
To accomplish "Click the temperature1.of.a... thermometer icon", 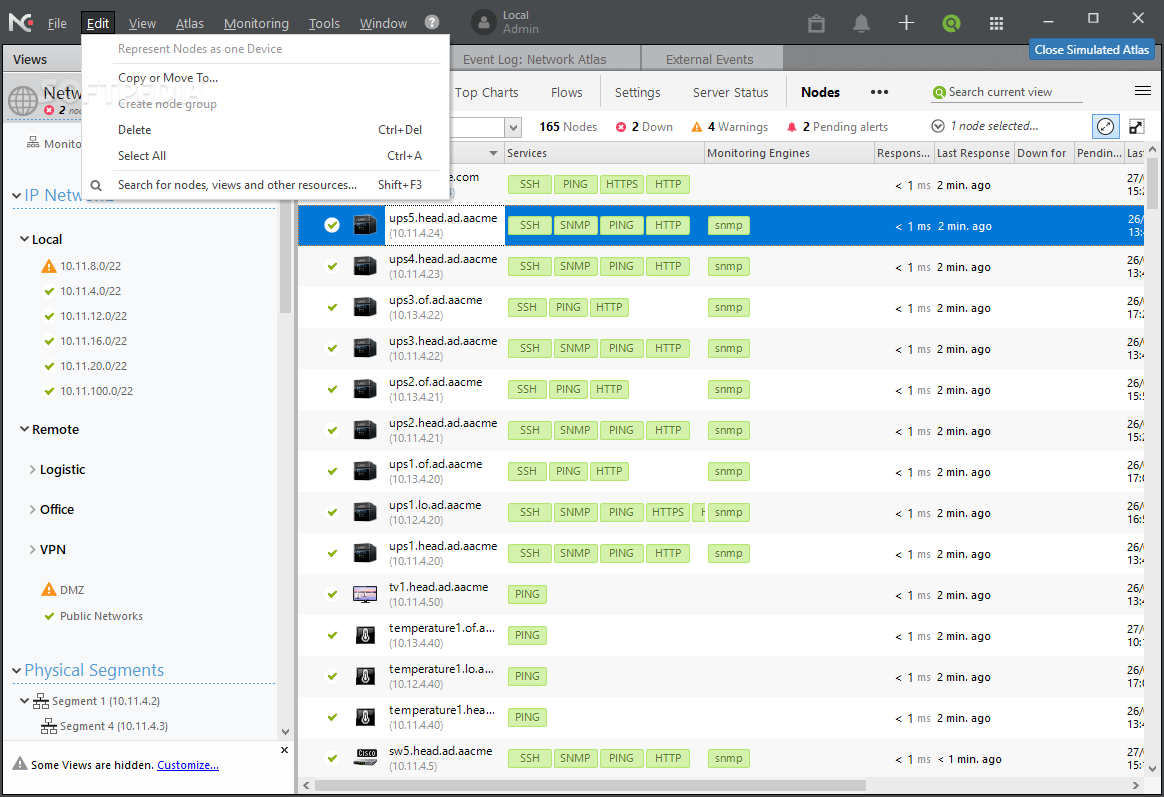I will coord(364,635).
